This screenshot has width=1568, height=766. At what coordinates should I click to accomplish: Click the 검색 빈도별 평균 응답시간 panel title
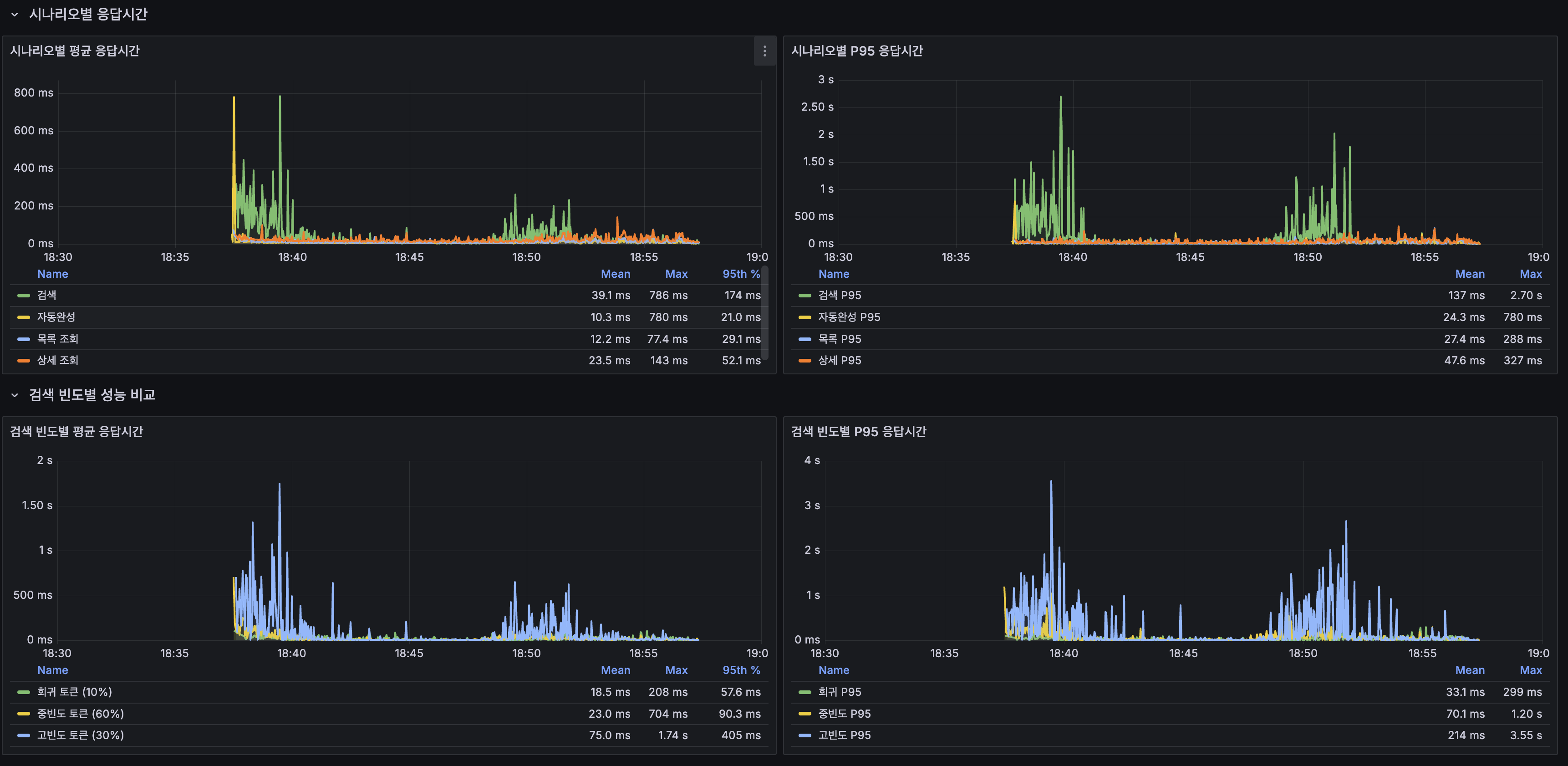tap(76, 432)
